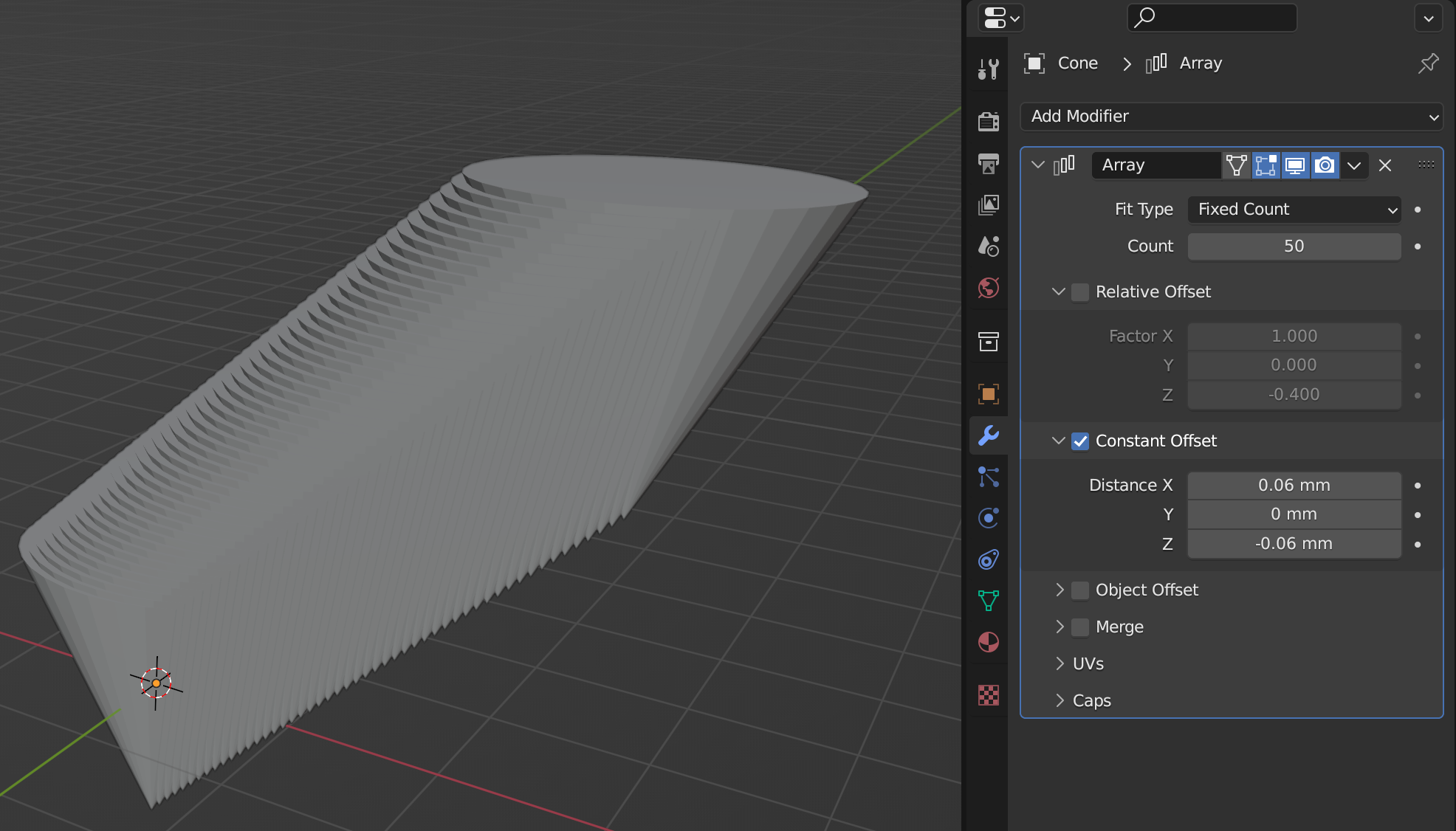The width and height of the screenshot is (1456, 831).
Task: Click the Count value field
Action: (x=1294, y=246)
